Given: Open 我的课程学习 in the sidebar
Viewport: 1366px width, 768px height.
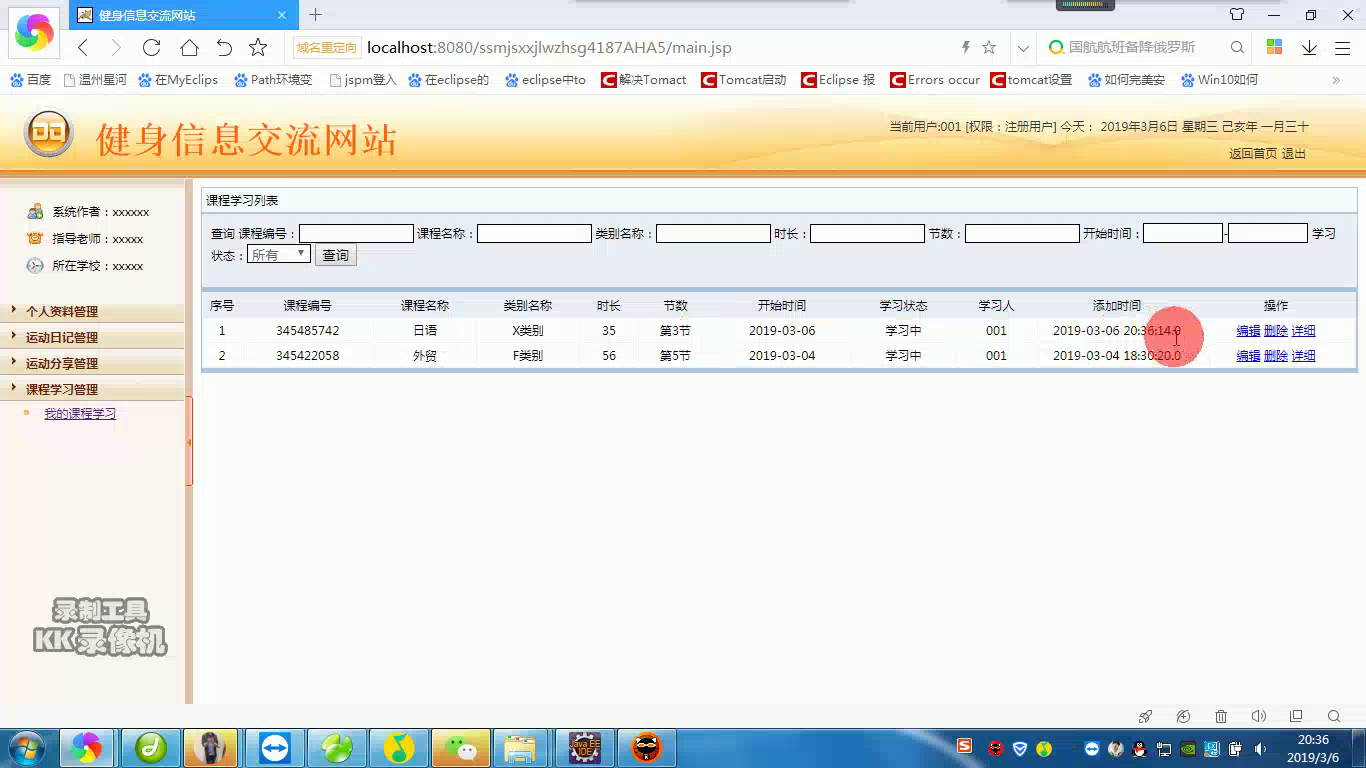Looking at the screenshot, I should tap(80, 413).
